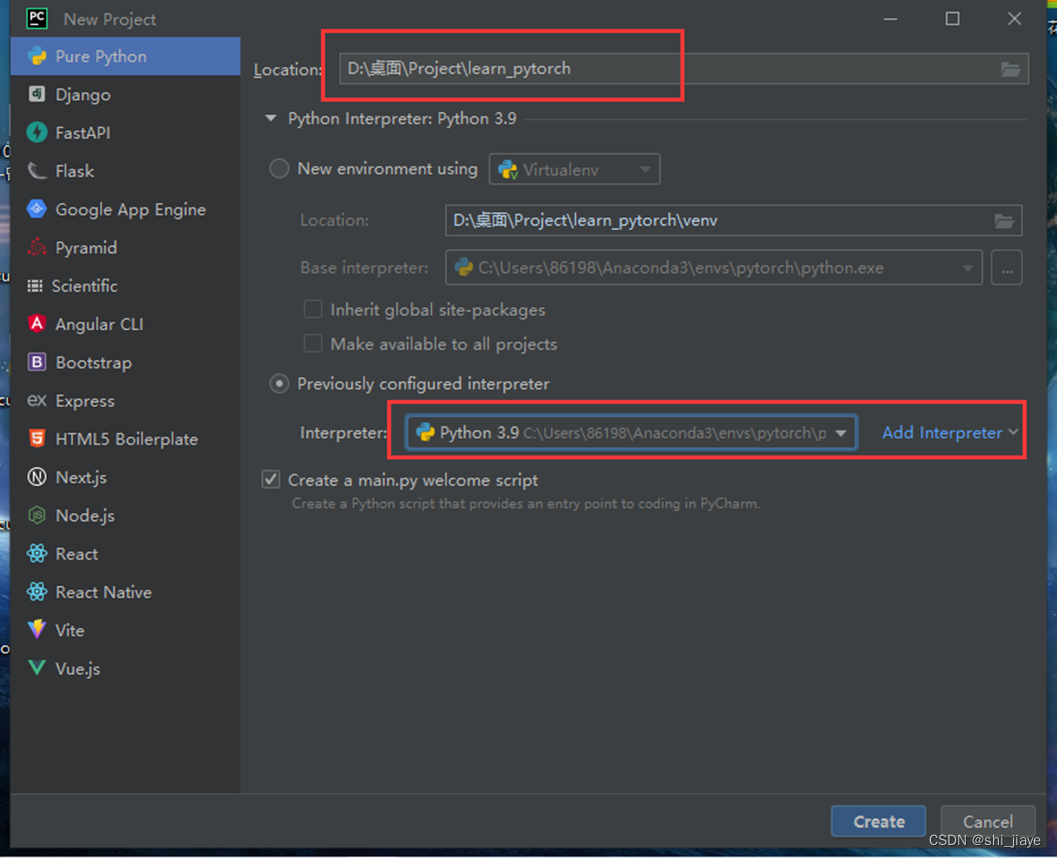Choose React Native project type

pyautogui.click(x=125, y=592)
